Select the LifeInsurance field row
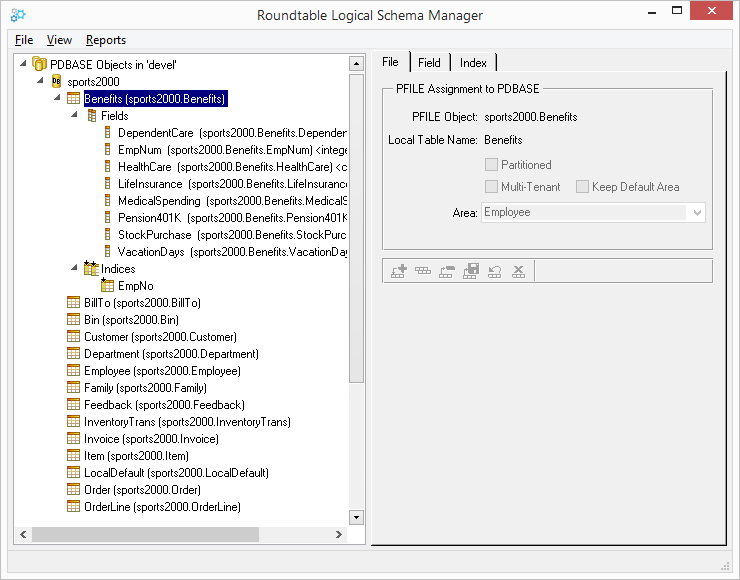 232,184
